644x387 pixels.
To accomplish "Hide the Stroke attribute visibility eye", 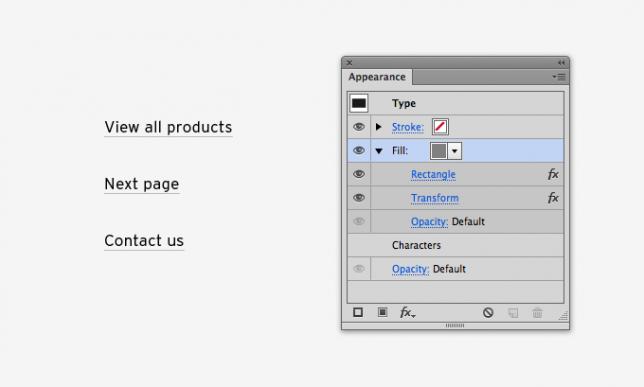I will click(x=359, y=127).
